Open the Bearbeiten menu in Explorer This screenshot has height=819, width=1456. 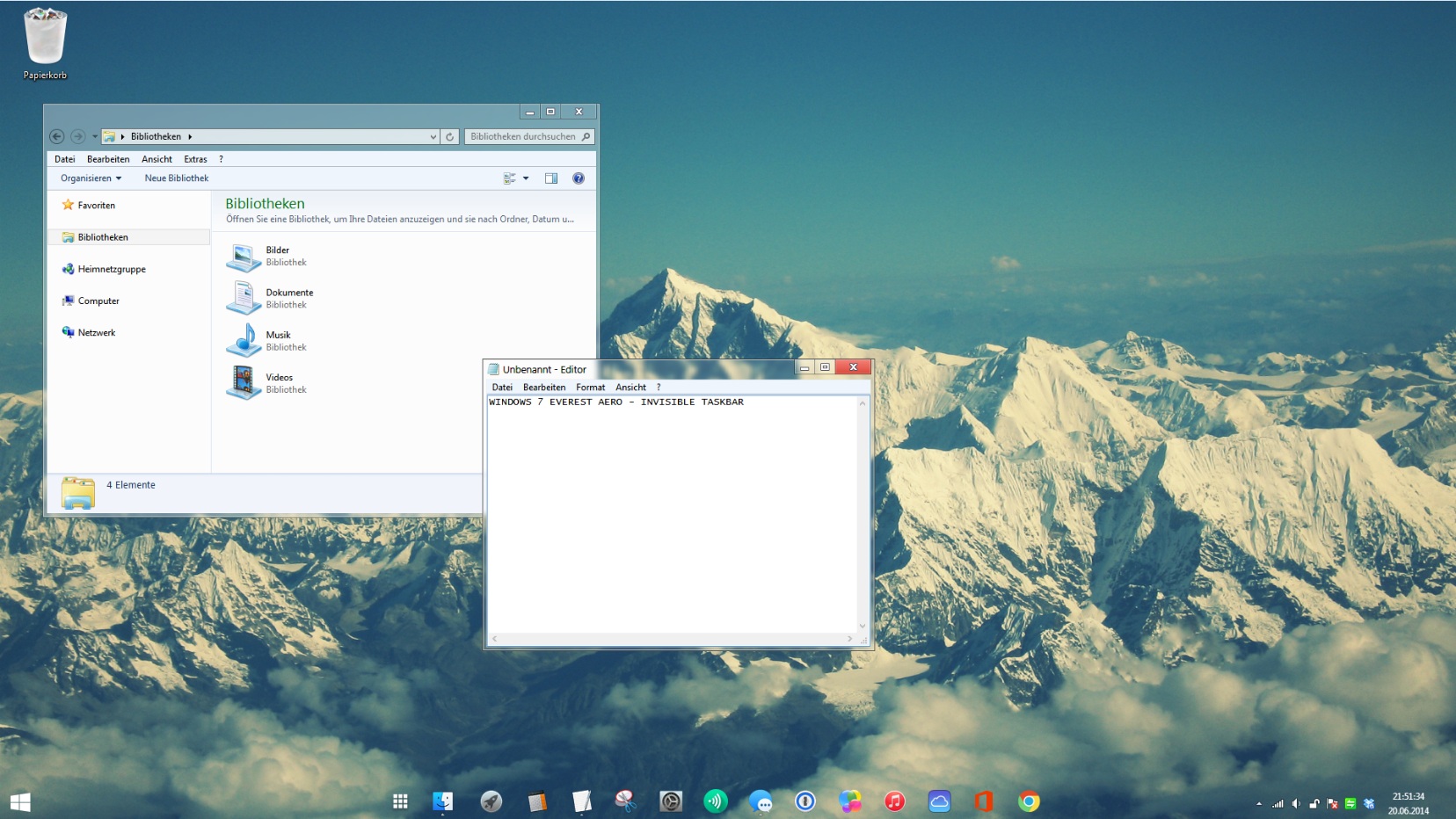tap(108, 159)
